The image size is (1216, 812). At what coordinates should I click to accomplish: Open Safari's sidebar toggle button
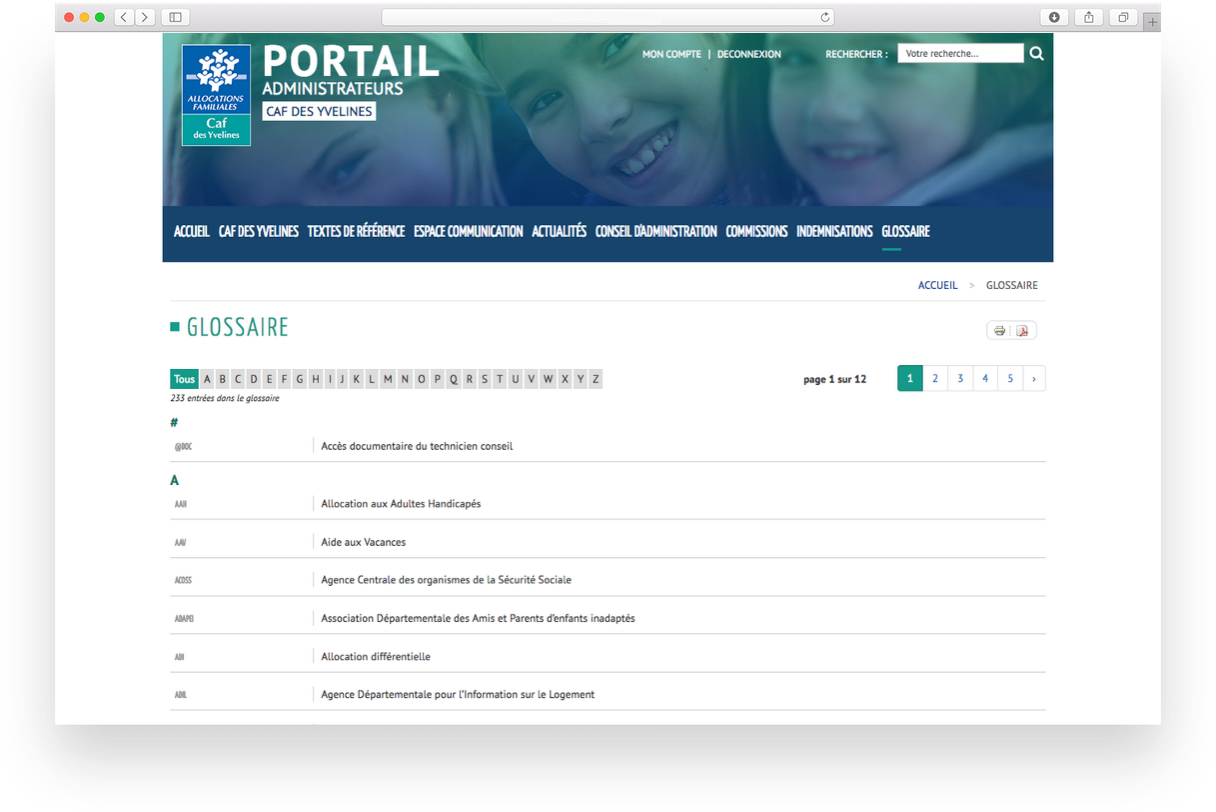pyautogui.click(x=175, y=17)
